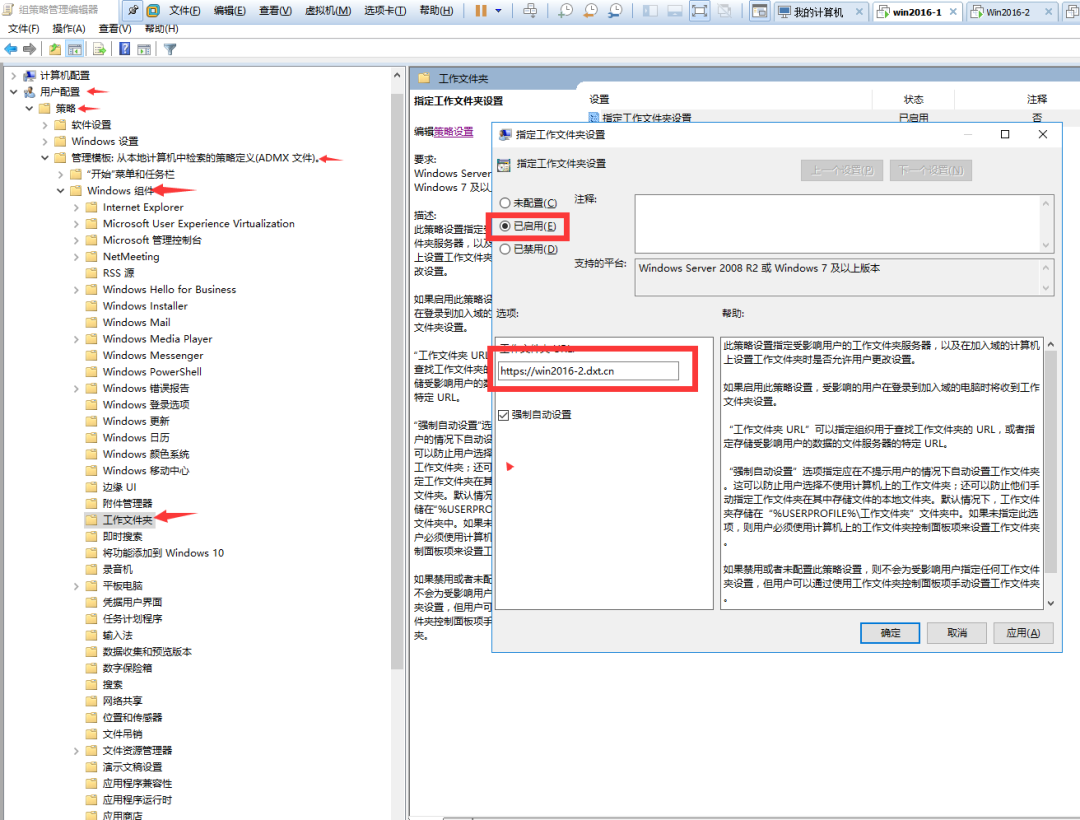Image resolution: width=1080 pixels, height=820 pixels.
Task: Open VMware 虚拟机(M) menu
Action: (328, 11)
